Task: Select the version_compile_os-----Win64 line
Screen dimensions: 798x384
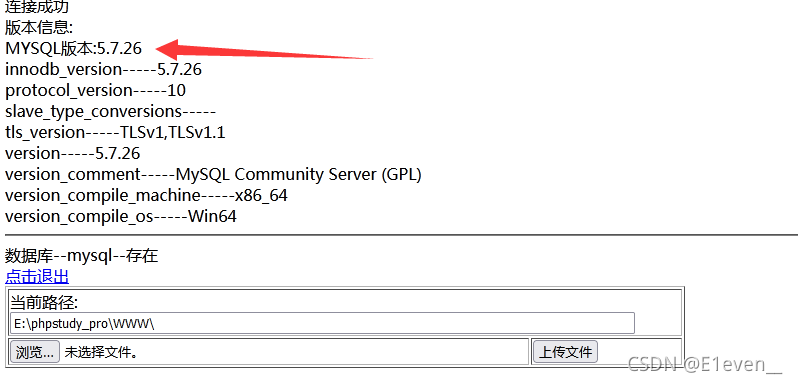Action: [x=121, y=217]
